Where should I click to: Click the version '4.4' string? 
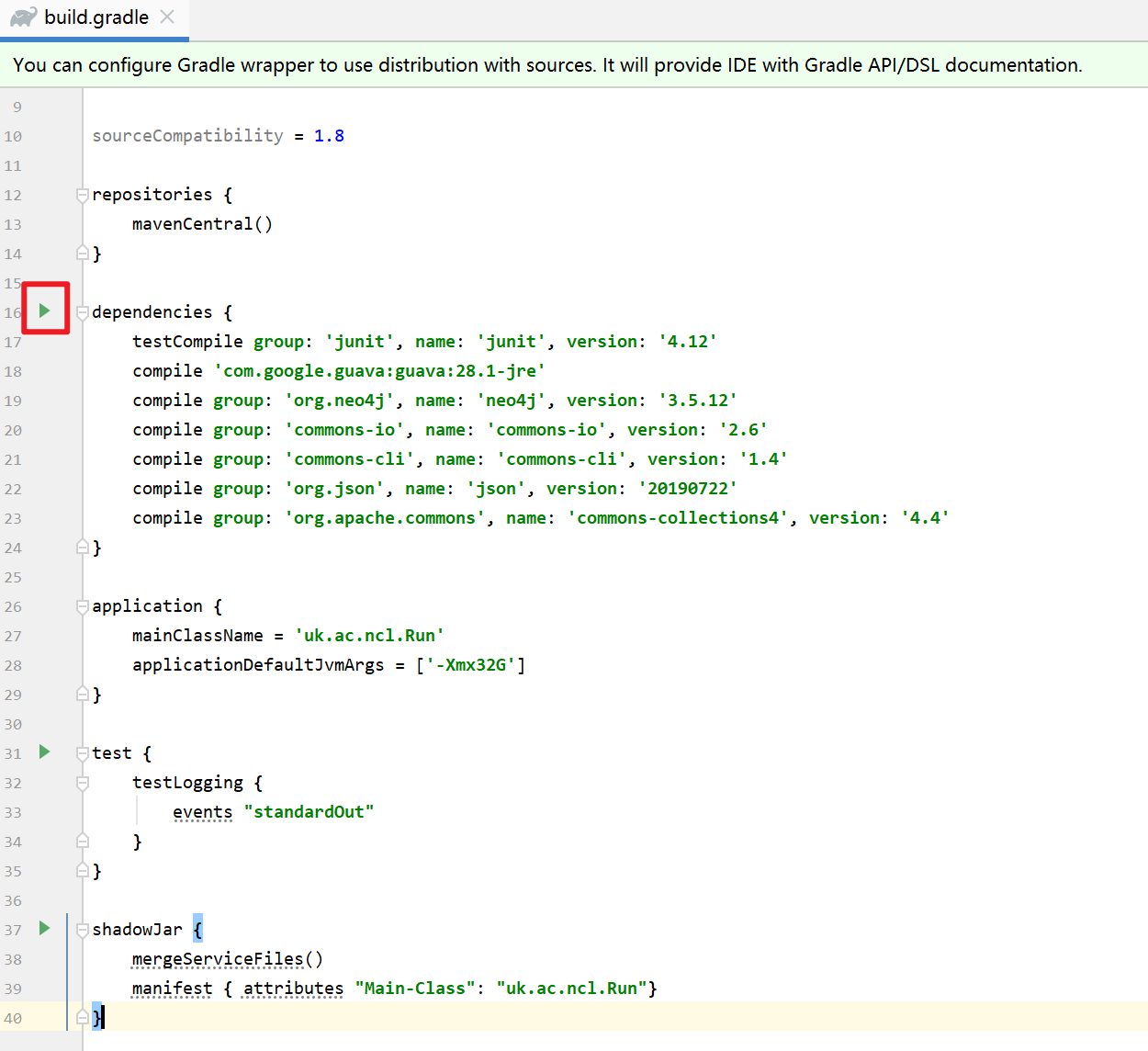tap(925, 518)
